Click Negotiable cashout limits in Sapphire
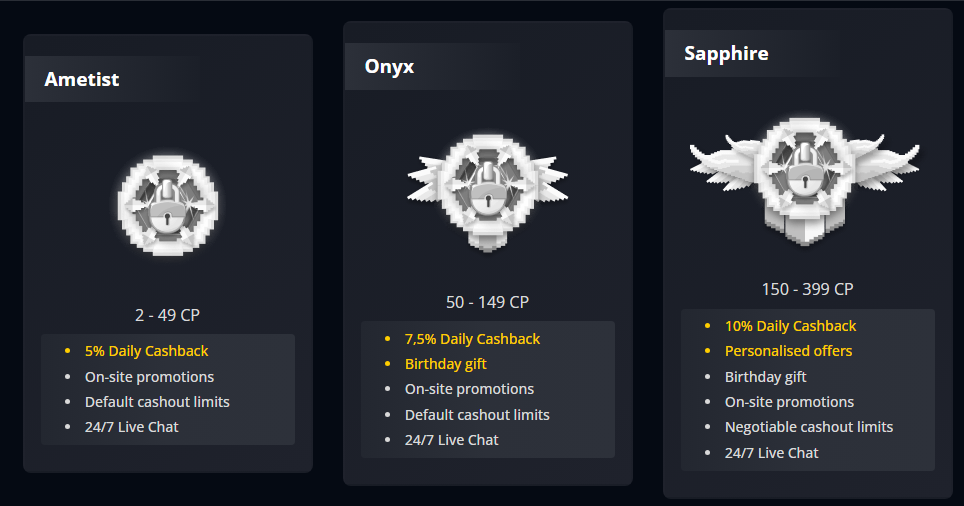The image size is (964, 506). [x=808, y=427]
